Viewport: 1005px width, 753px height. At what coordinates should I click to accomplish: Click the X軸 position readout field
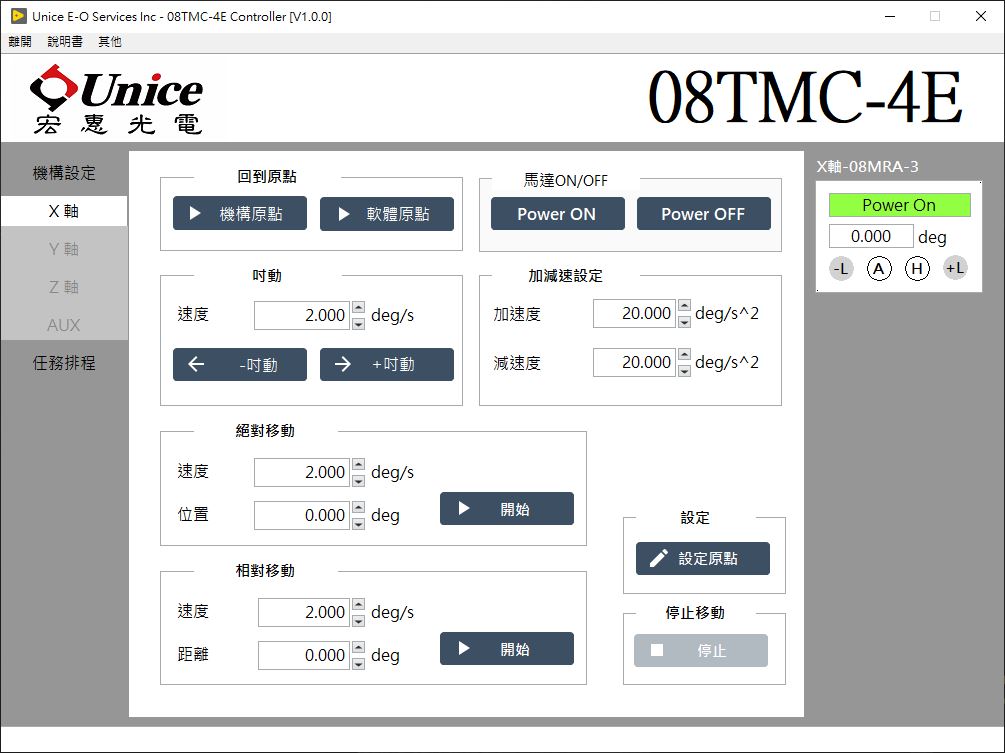point(871,236)
